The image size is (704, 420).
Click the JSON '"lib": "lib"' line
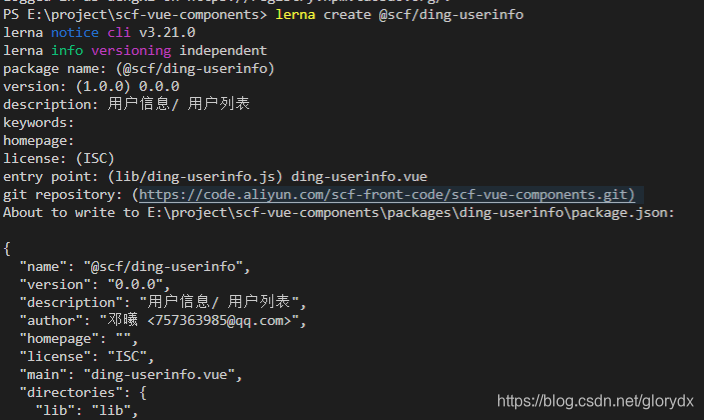pos(87,411)
